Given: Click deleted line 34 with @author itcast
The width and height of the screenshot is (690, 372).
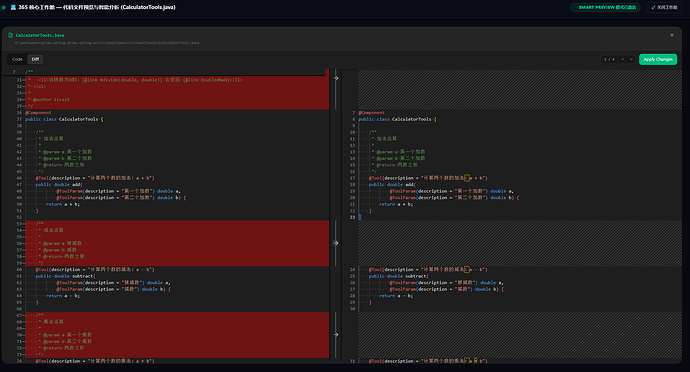Looking at the screenshot, I should click(x=48, y=99).
